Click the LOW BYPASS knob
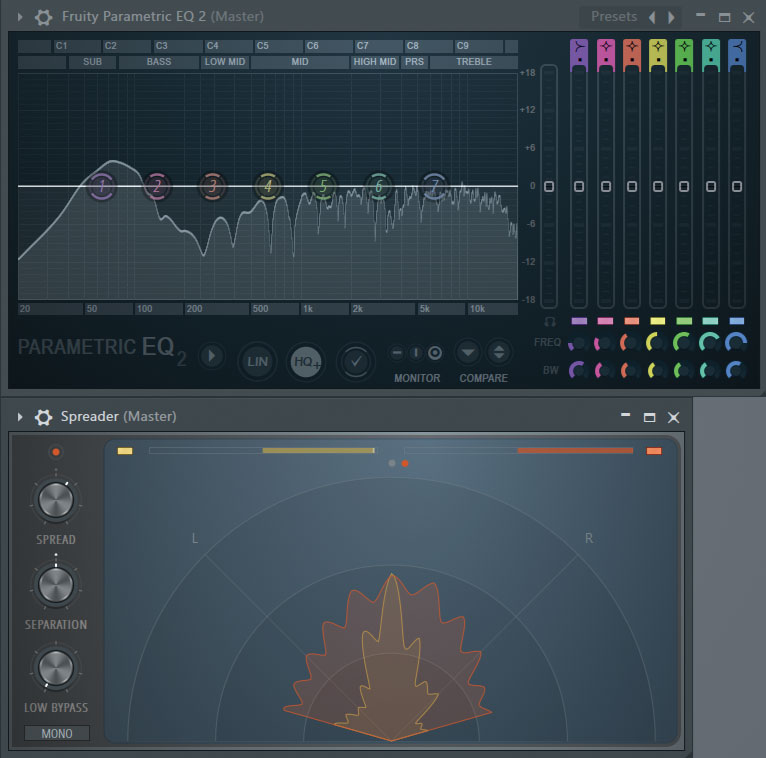Image resolution: width=766 pixels, height=758 pixels. 56,668
